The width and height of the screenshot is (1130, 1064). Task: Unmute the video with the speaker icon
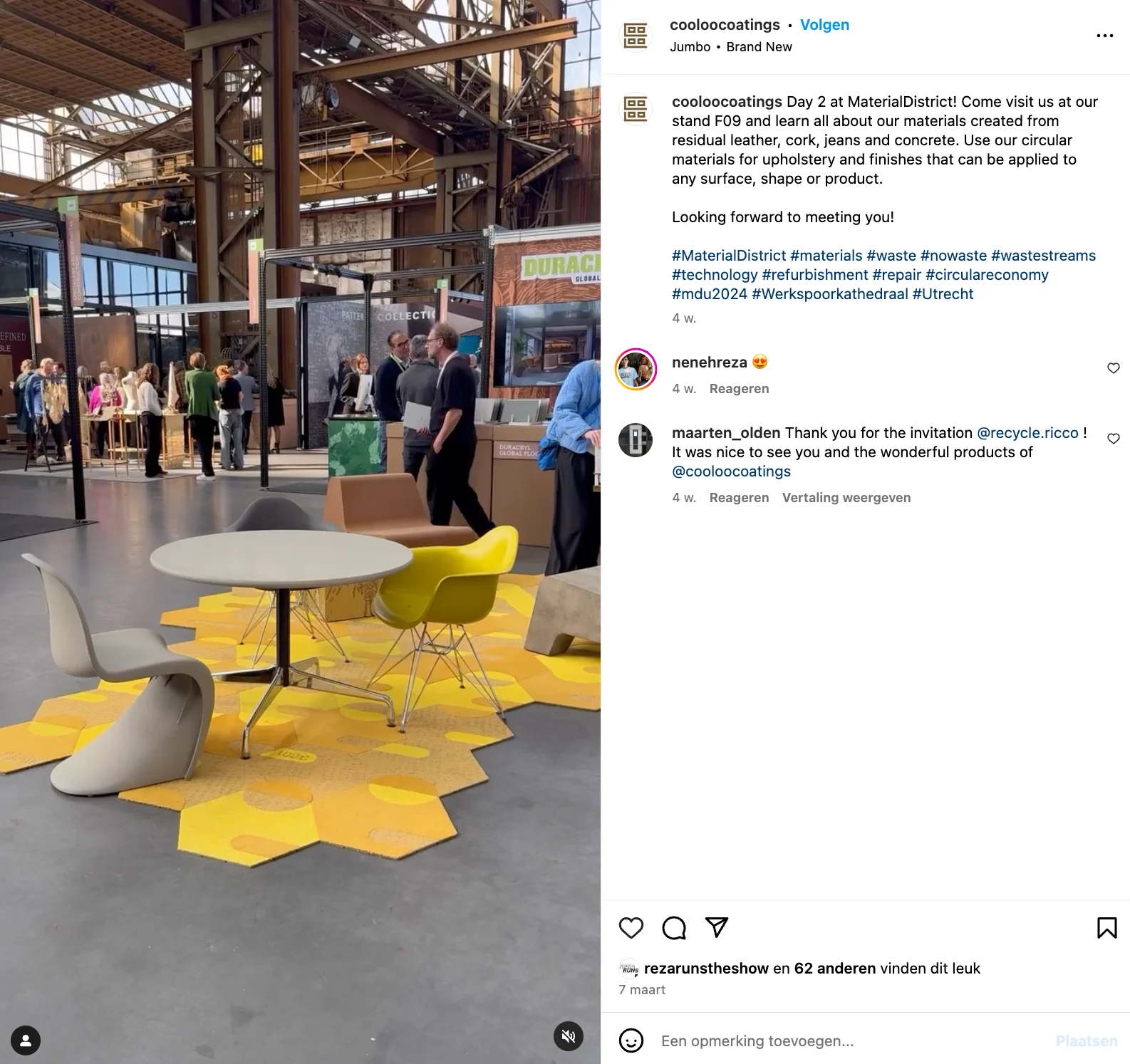tap(569, 1036)
